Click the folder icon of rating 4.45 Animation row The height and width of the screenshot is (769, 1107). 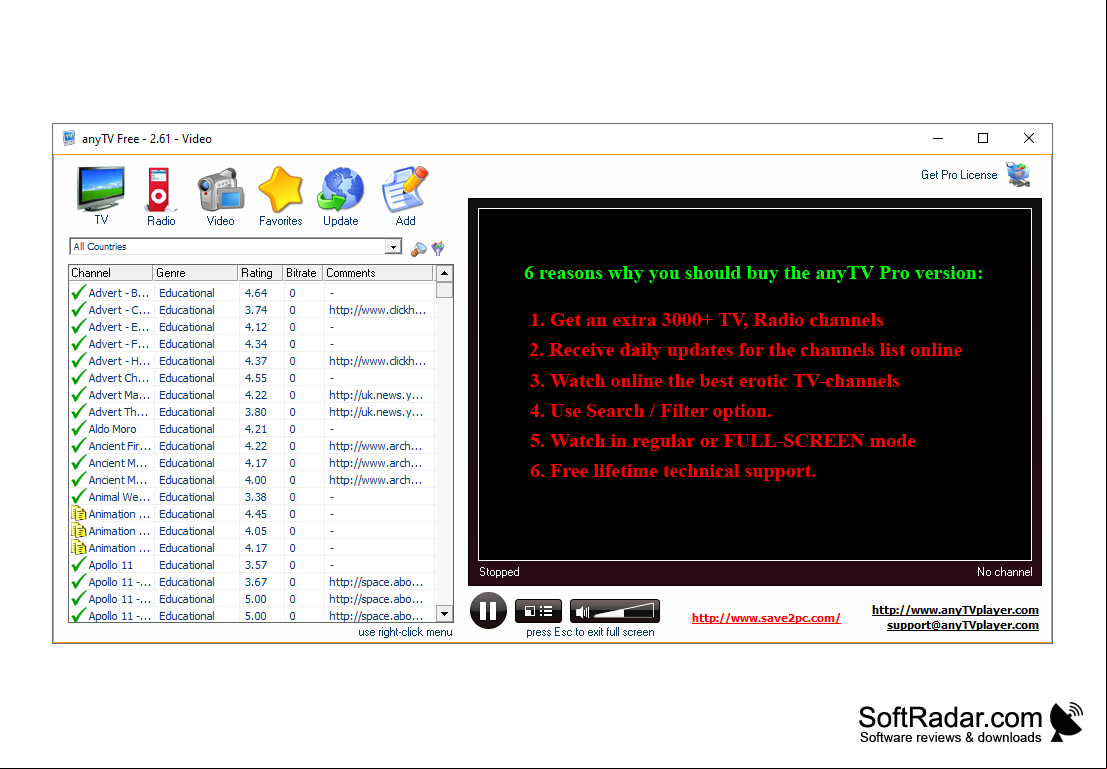tap(78, 513)
